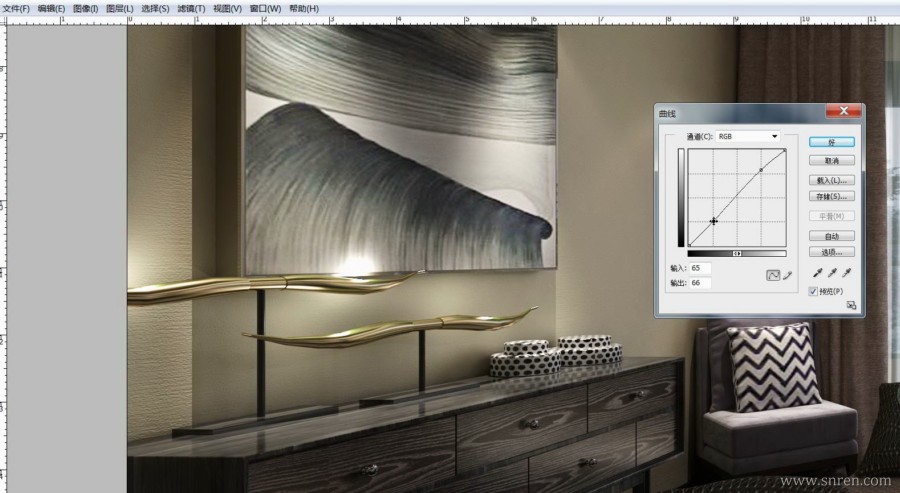Cancel curves with the 取消 button
The width and height of the screenshot is (900, 493).
click(832, 160)
